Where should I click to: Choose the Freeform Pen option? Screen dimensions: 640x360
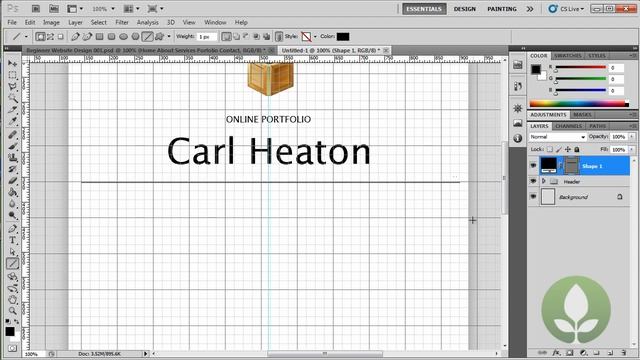click(x=87, y=37)
